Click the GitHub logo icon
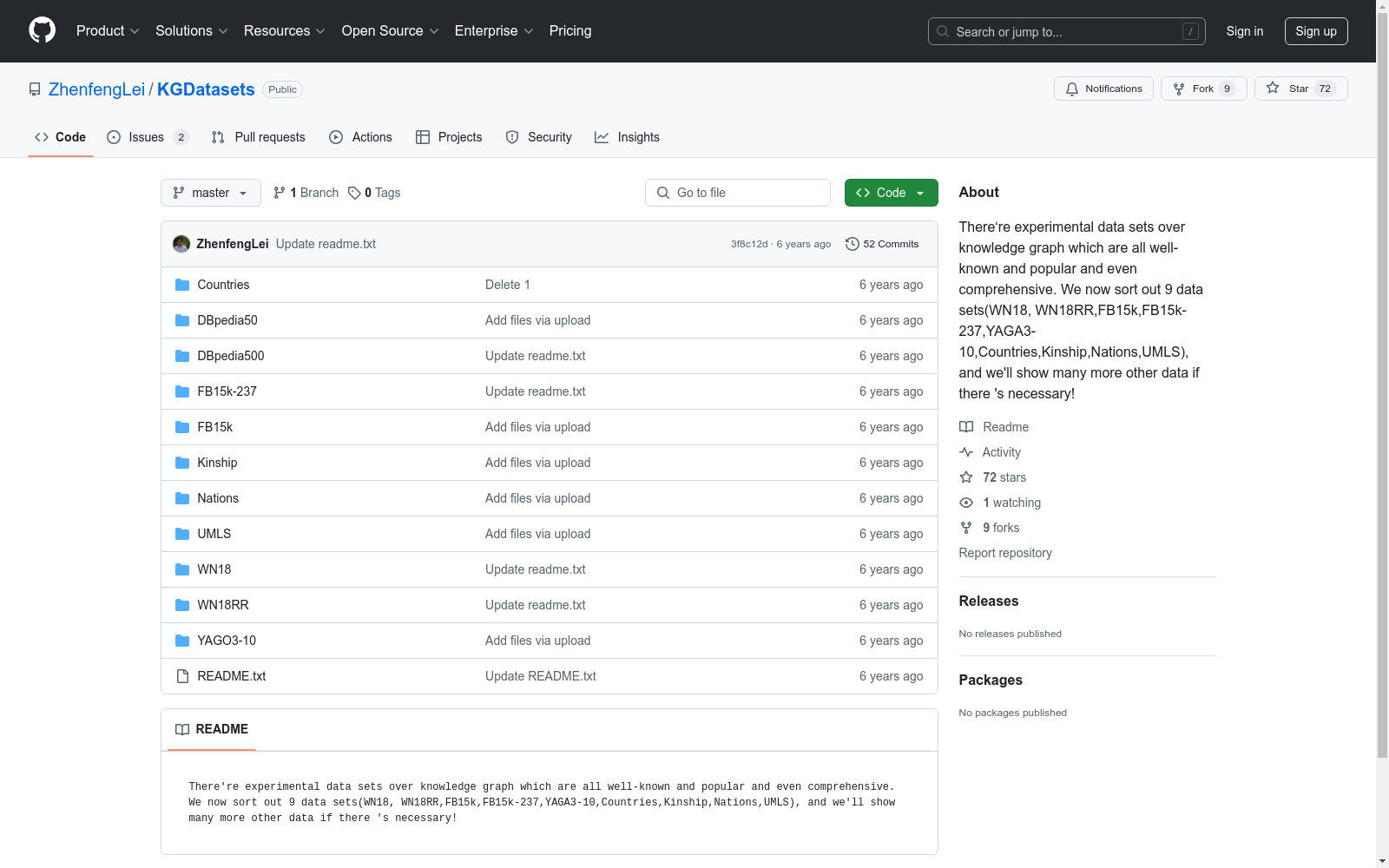The height and width of the screenshot is (868, 1389). coord(42,30)
